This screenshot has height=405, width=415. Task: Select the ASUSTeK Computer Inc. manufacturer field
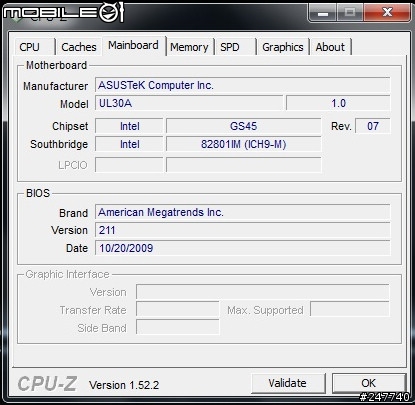[x=242, y=85]
